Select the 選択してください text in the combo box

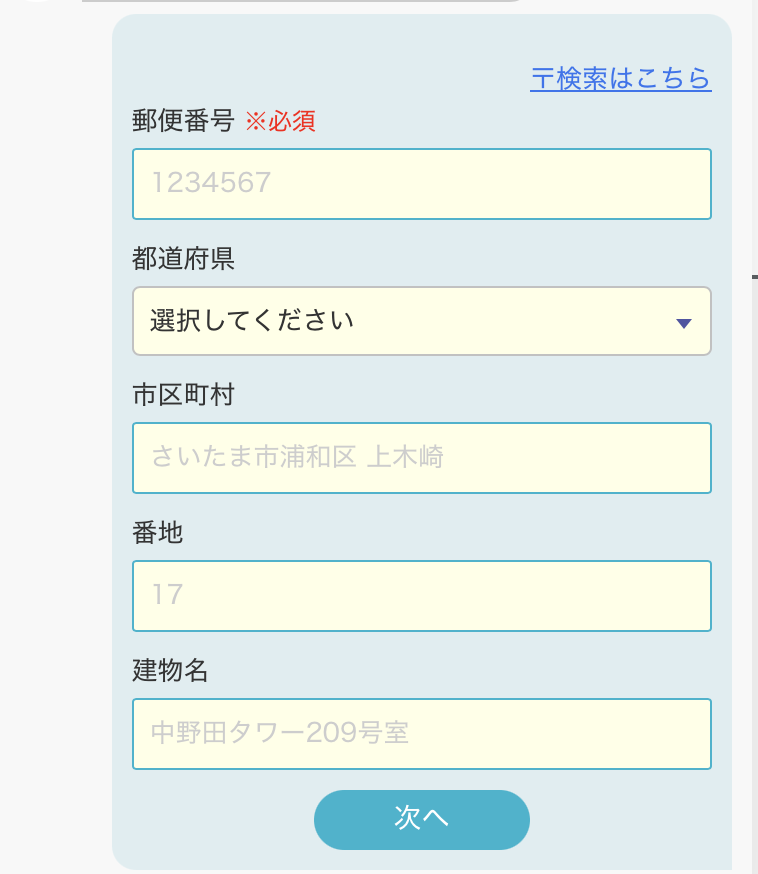click(x=252, y=321)
